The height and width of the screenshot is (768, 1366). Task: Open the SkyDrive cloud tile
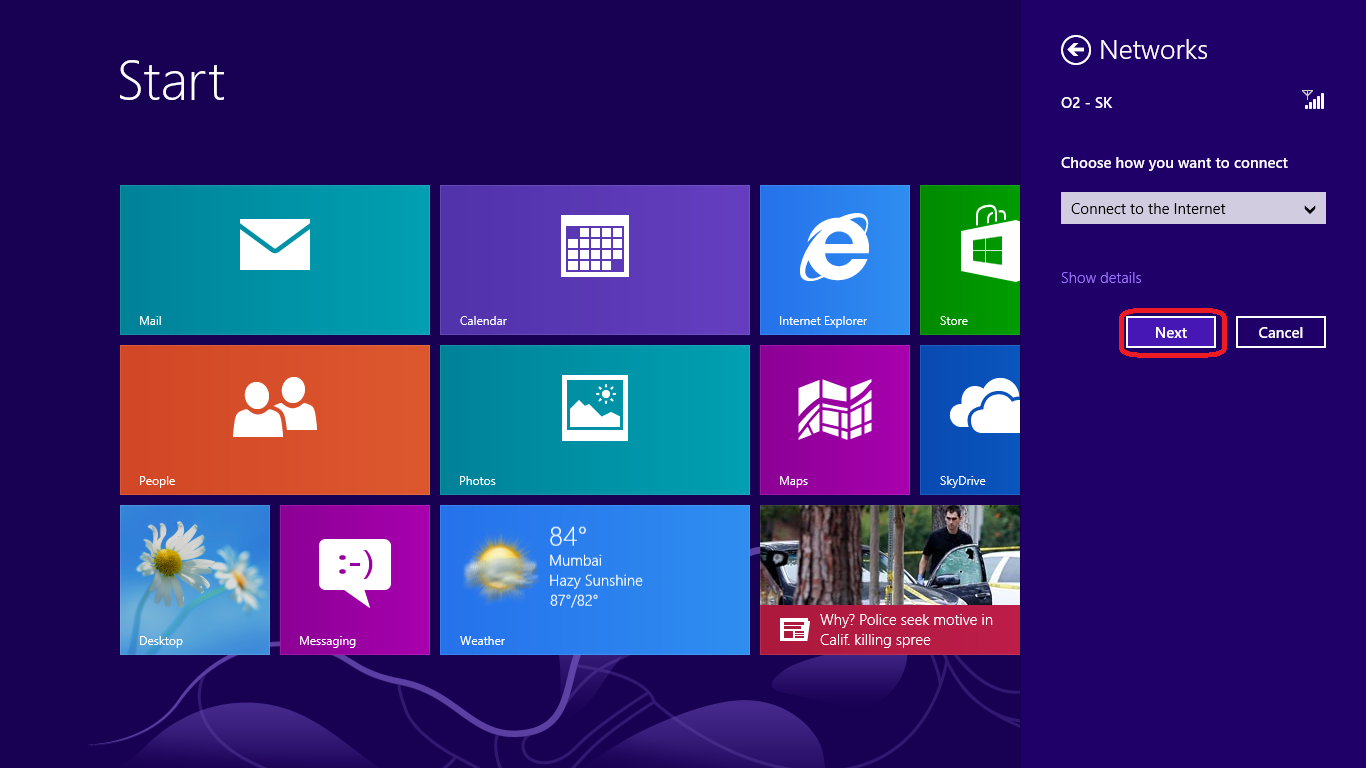969,419
